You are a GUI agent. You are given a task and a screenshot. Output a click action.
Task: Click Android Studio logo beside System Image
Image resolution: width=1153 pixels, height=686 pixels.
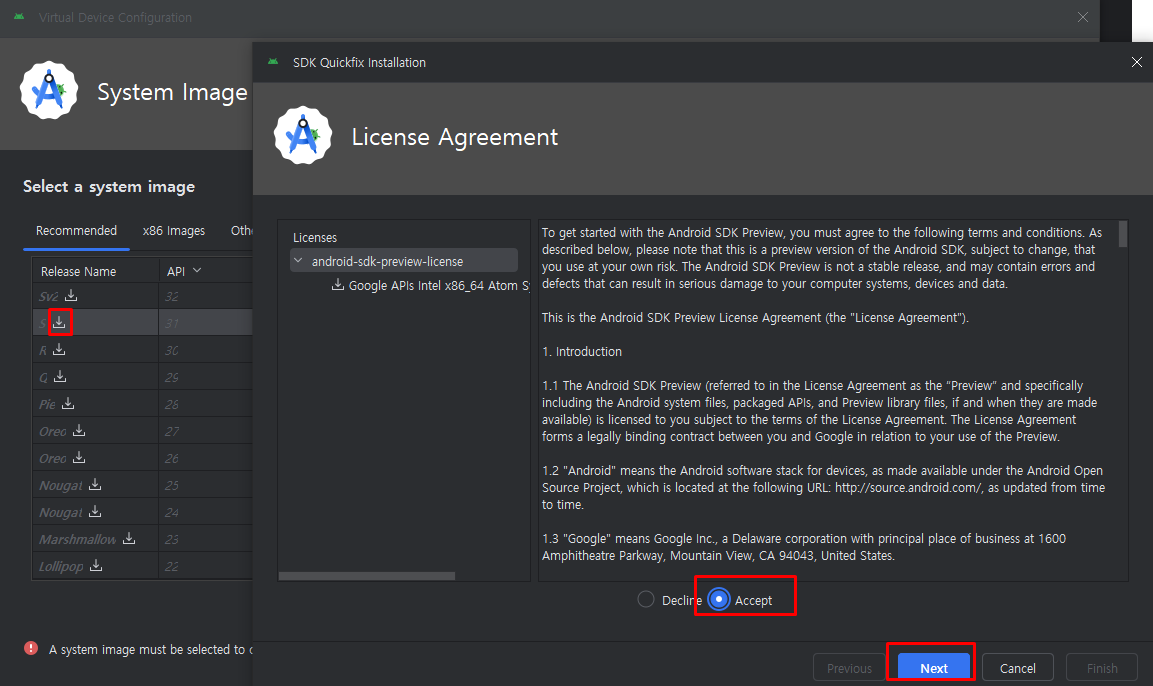(x=49, y=90)
